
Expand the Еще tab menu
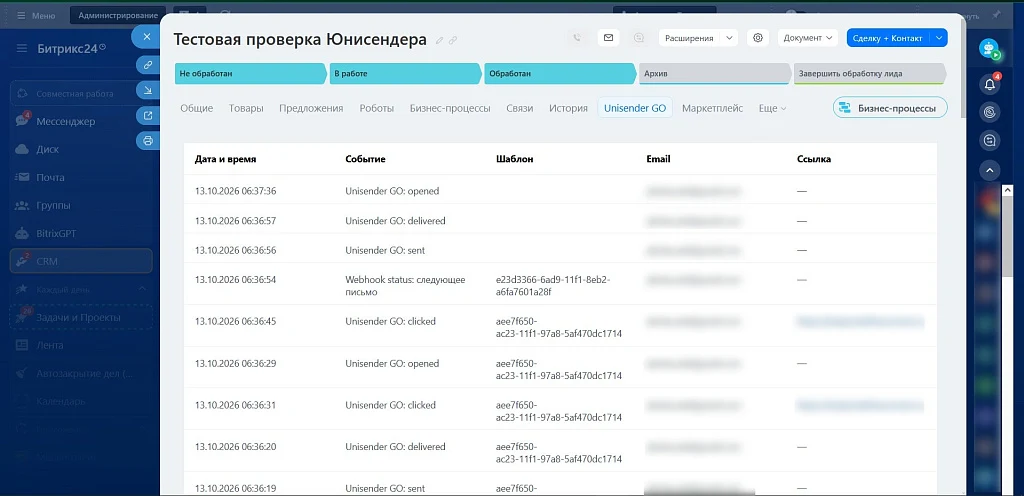coord(773,108)
